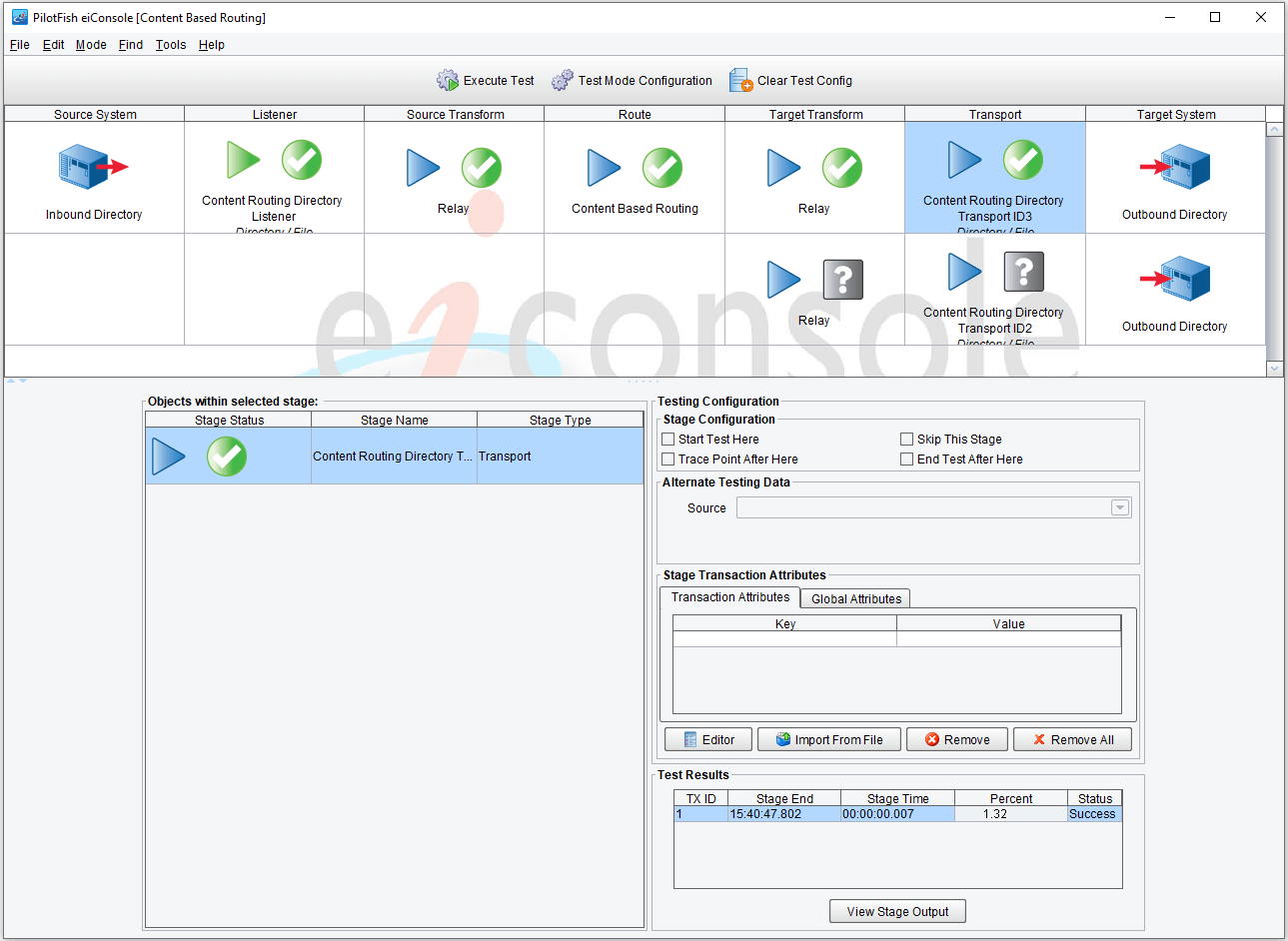1288x941 pixels.
Task: Click the Transport ID2 play arrow
Action: click(964, 272)
